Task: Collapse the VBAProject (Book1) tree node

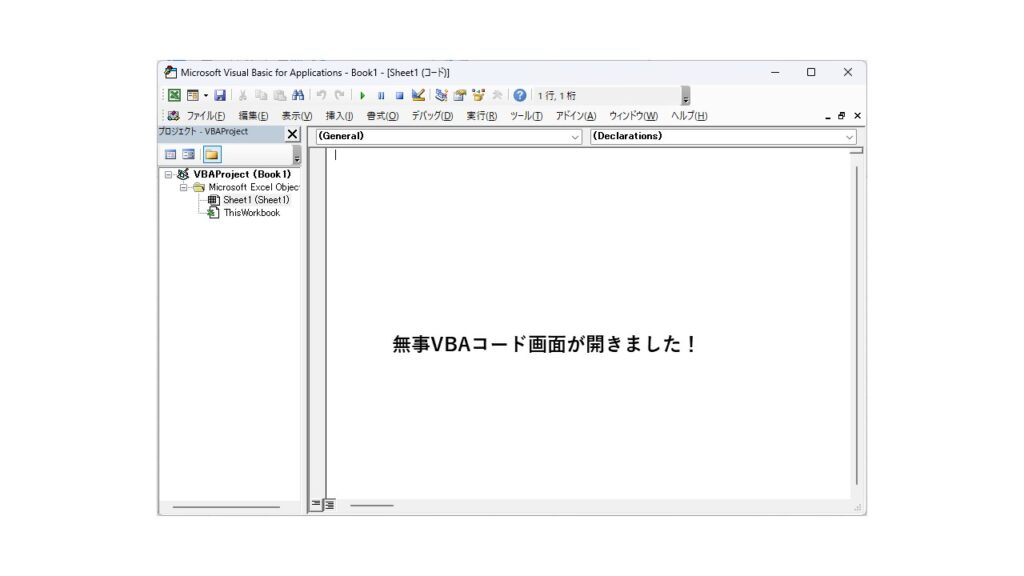Action: (x=168, y=174)
